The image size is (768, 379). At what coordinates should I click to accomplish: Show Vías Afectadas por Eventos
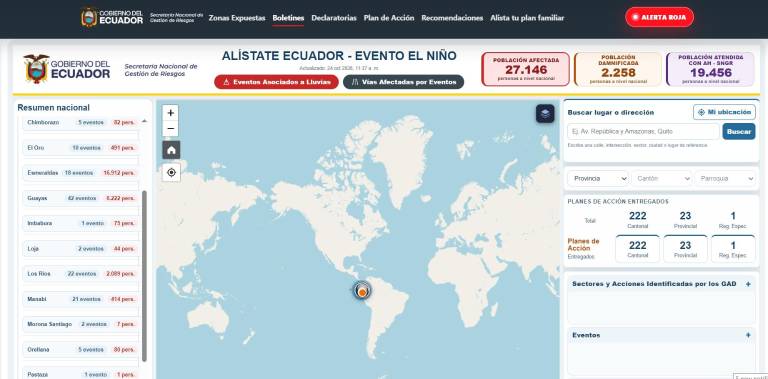pyautogui.click(x=403, y=82)
